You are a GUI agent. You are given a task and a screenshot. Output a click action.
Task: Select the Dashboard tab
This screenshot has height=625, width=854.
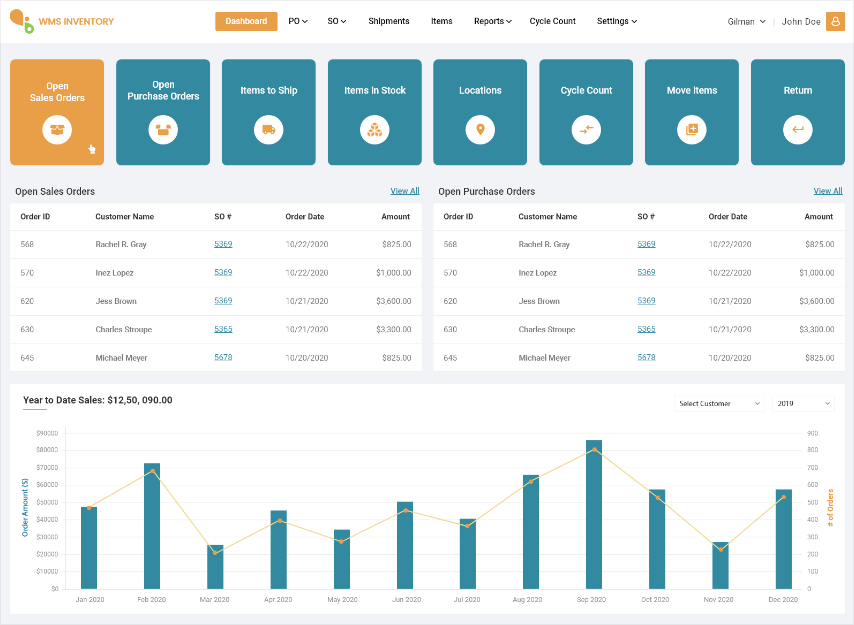click(x=246, y=20)
